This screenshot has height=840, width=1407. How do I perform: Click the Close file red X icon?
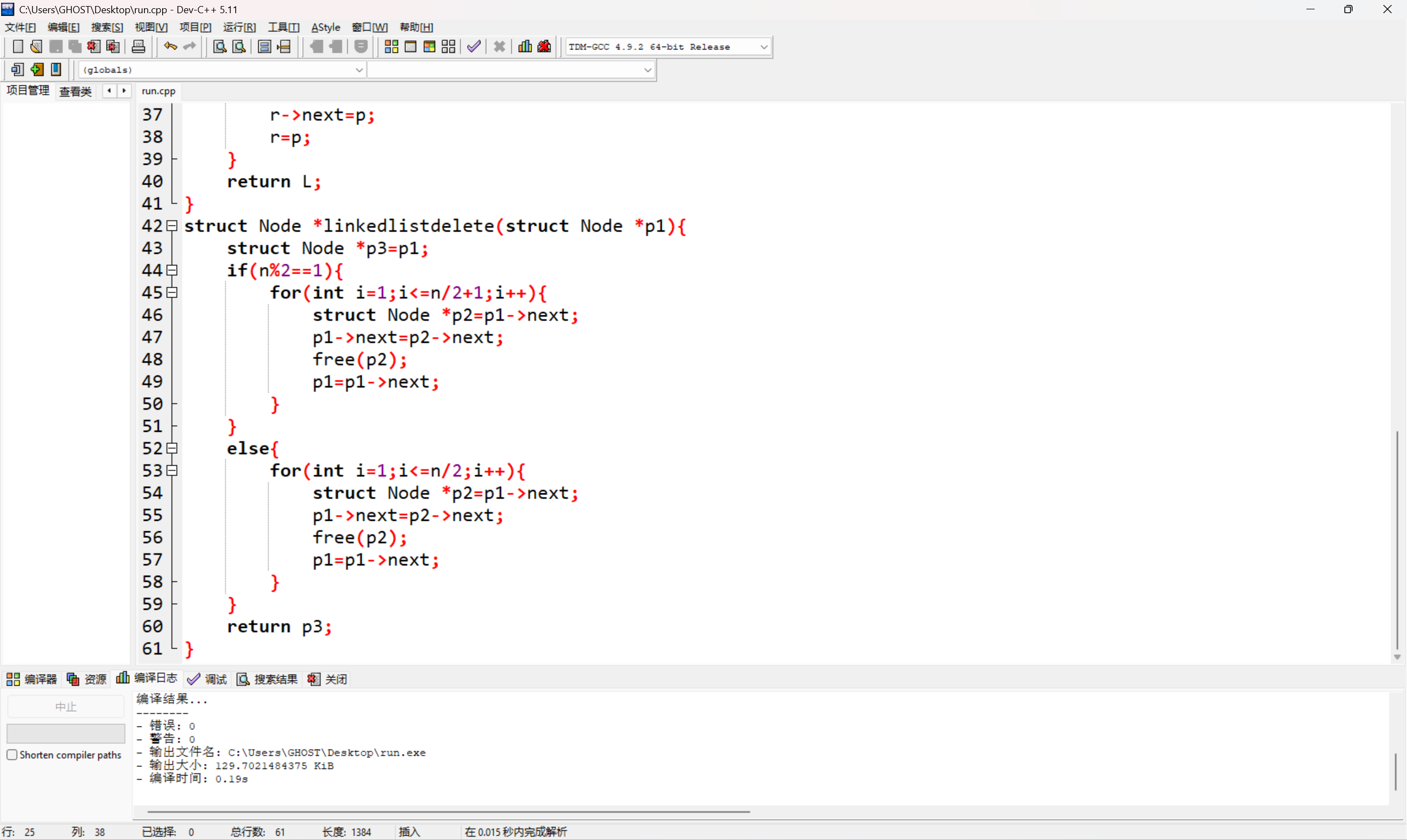94,47
